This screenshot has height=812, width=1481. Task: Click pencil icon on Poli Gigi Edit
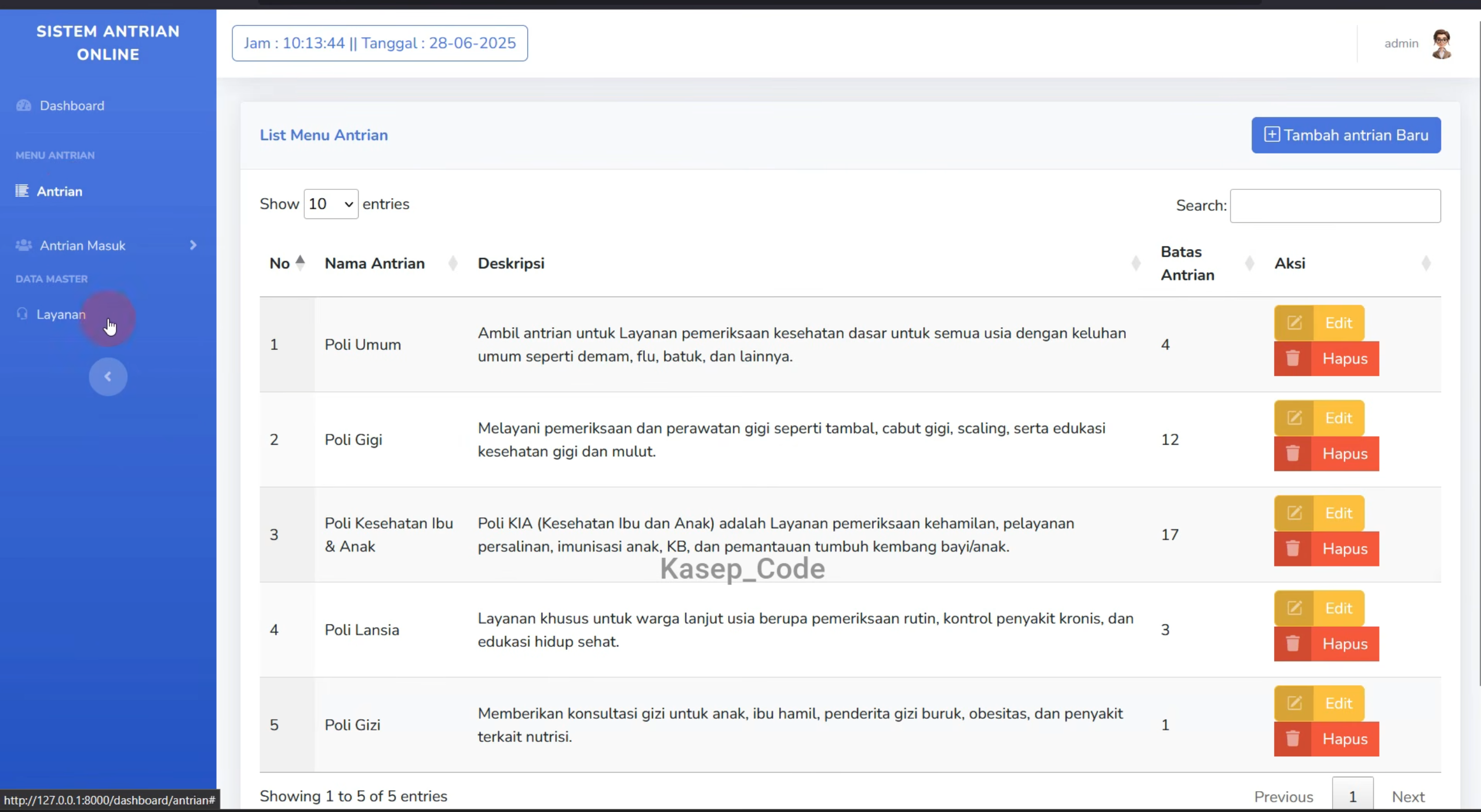pyautogui.click(x=1294, y=418)
